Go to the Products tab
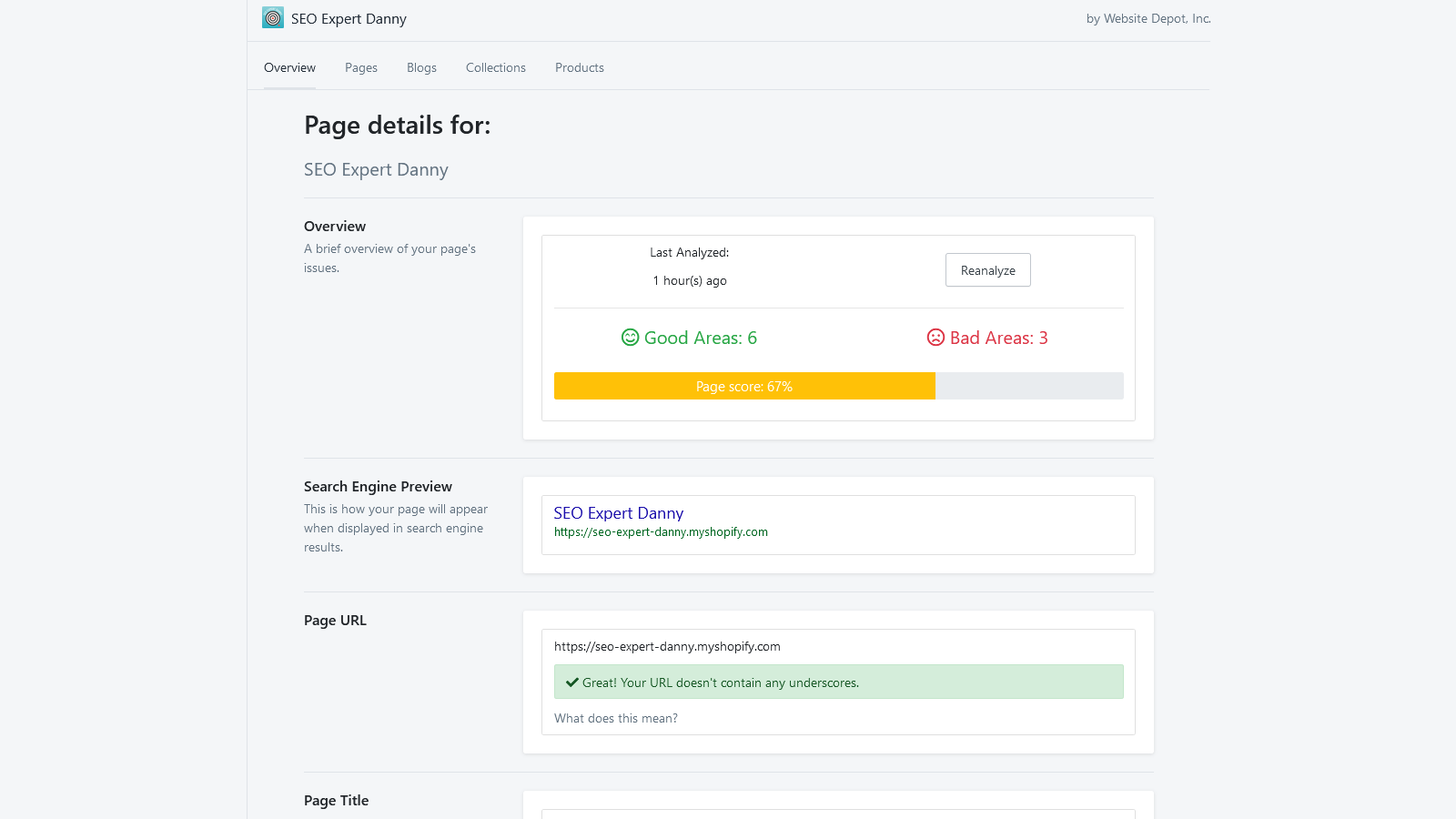 [x=580, y=67]
